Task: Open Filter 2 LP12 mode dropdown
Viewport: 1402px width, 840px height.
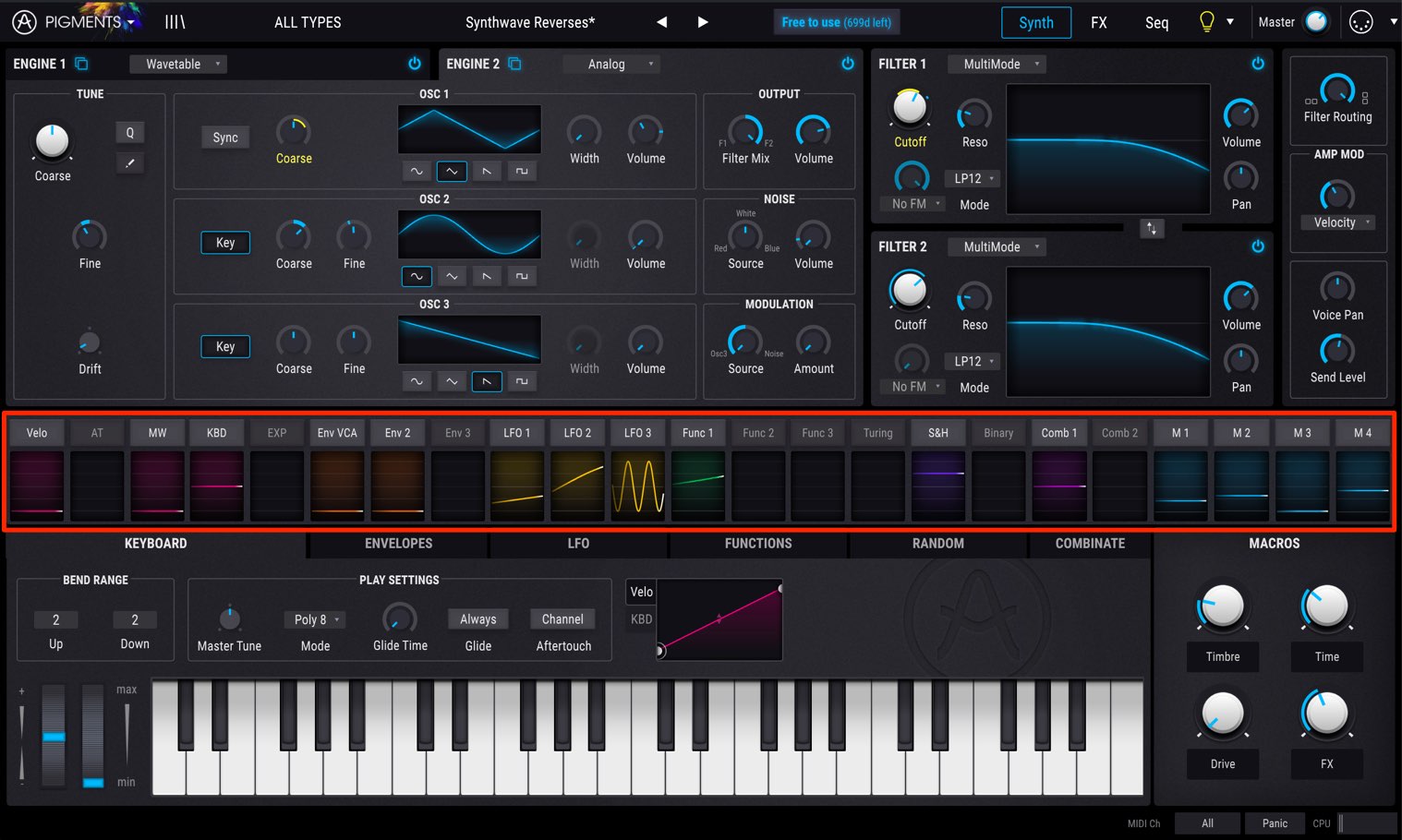Action: pos(973,361)
